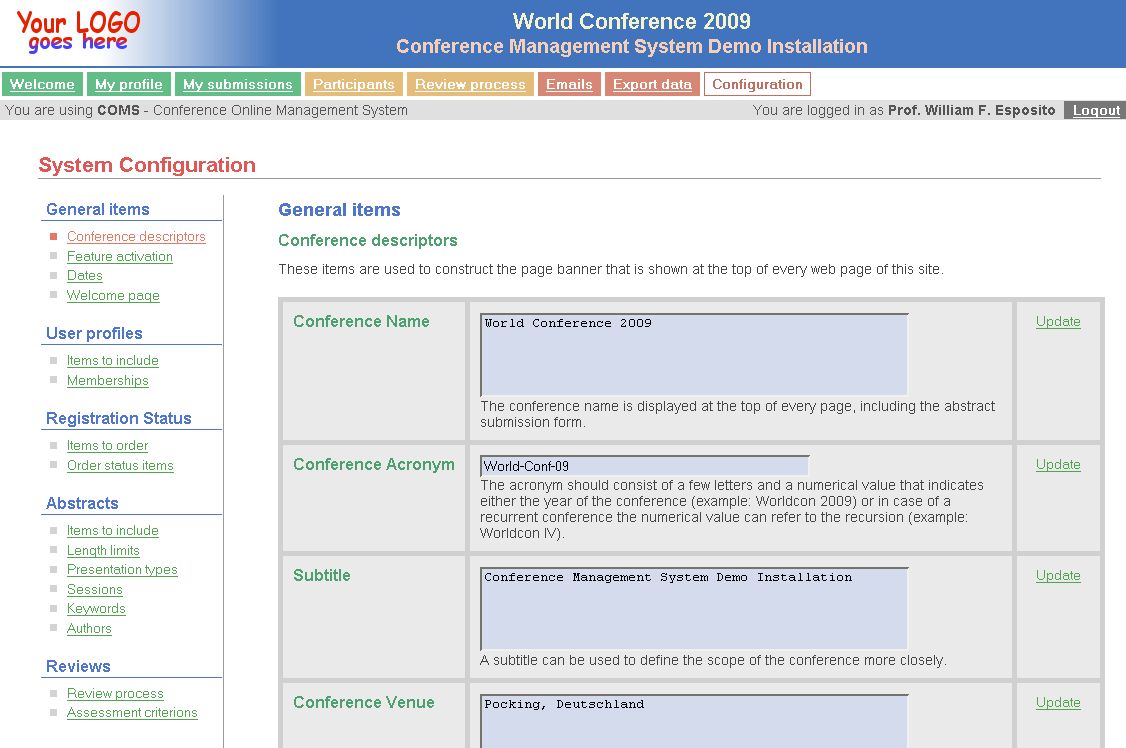This screenshot has width=1126, height=748.
Task: Open the Welcome tab
Action: [x=42, y=84]
